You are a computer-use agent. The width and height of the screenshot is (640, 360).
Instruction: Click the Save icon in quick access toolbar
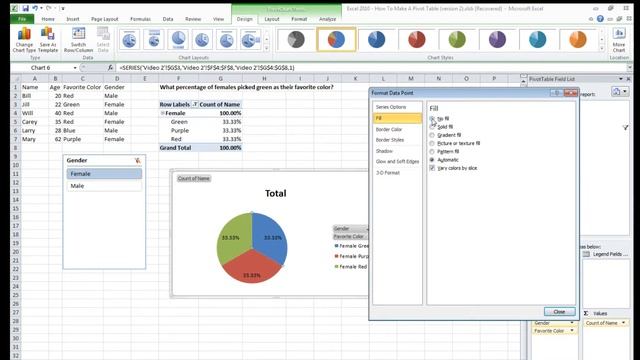[25, 8]
